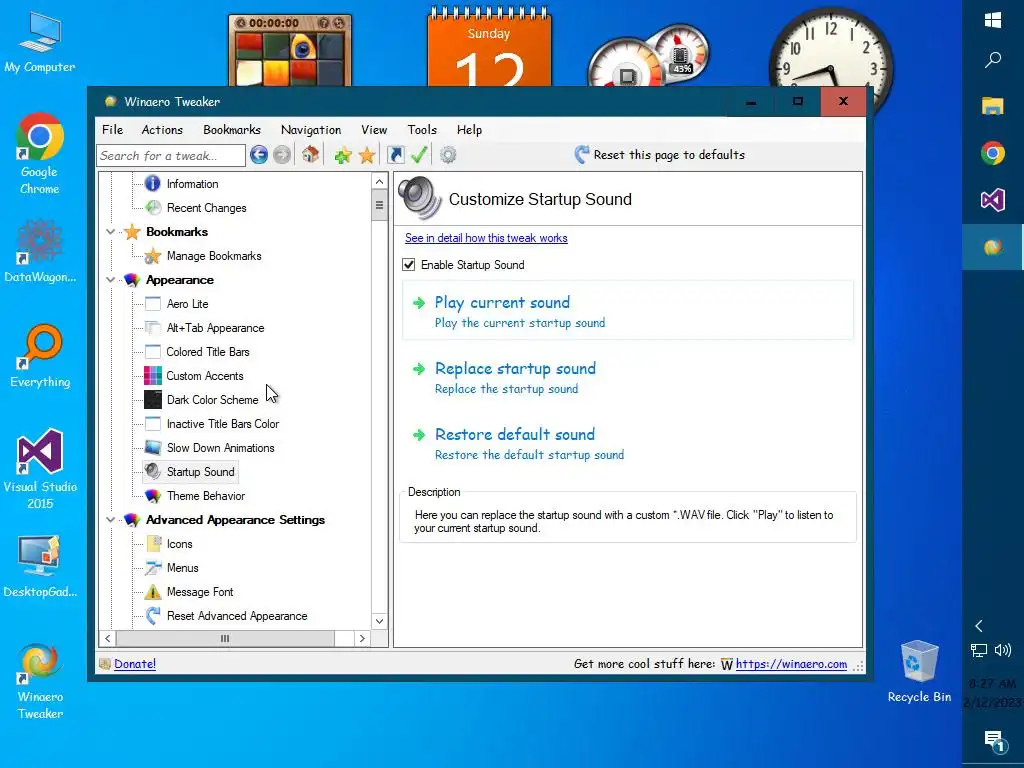Select Theme Behavior tree item

(206, 496)
